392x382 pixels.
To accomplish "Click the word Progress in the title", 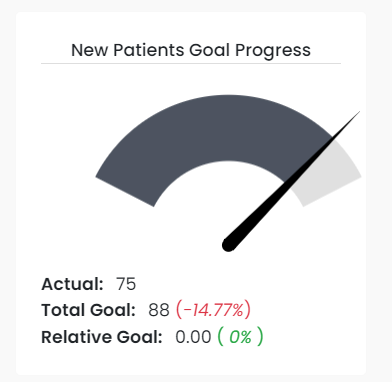I will point(273,50).
